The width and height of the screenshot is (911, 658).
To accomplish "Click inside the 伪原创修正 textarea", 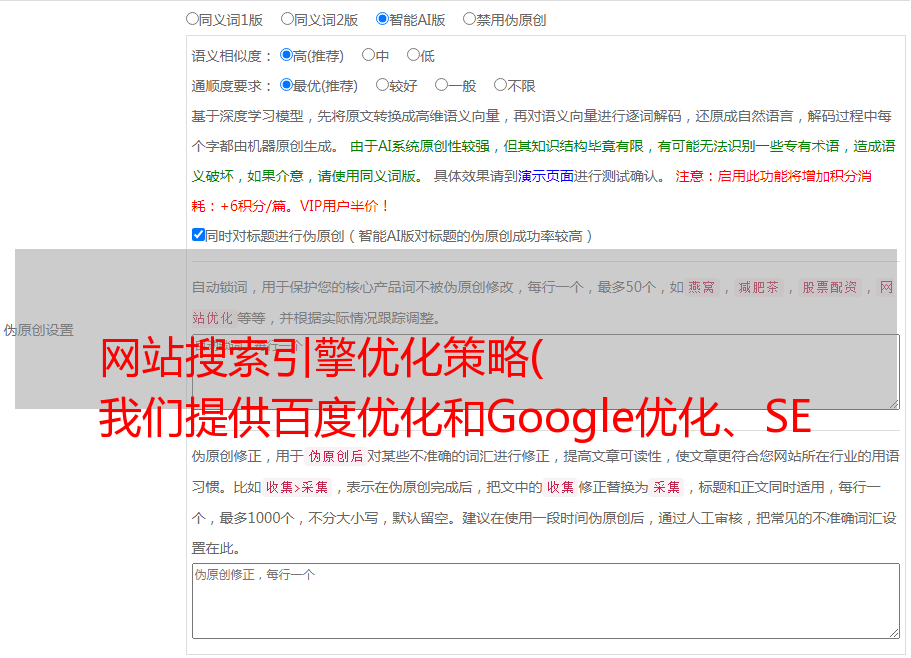I will click(x=546, y=601).
